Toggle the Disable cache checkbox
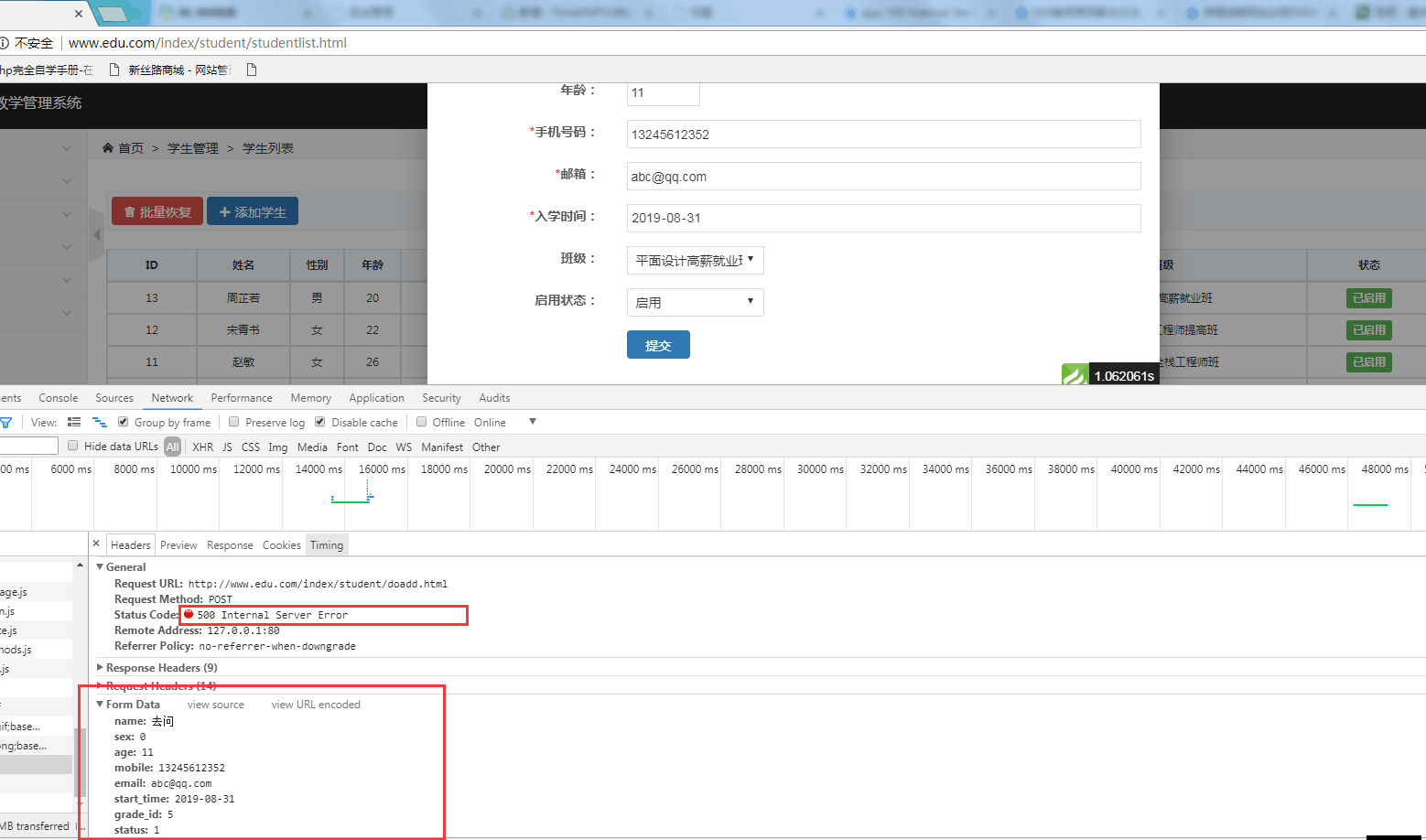This screenshot has width=1426, height=840. pos(320,422)
